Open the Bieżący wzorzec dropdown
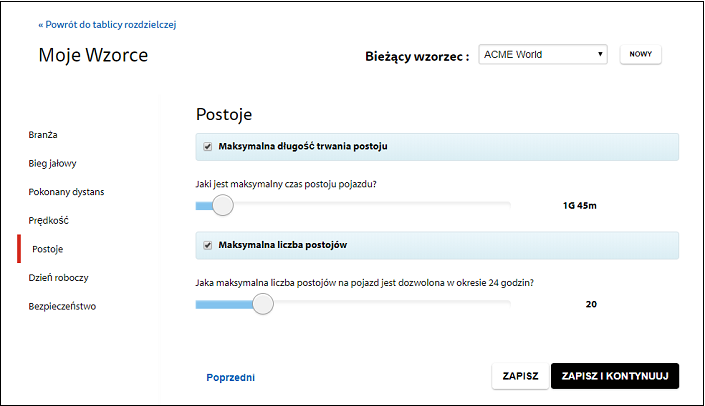The width and height of the screenshot is (705, 406). pyautogui.click(x=543, y=54)
